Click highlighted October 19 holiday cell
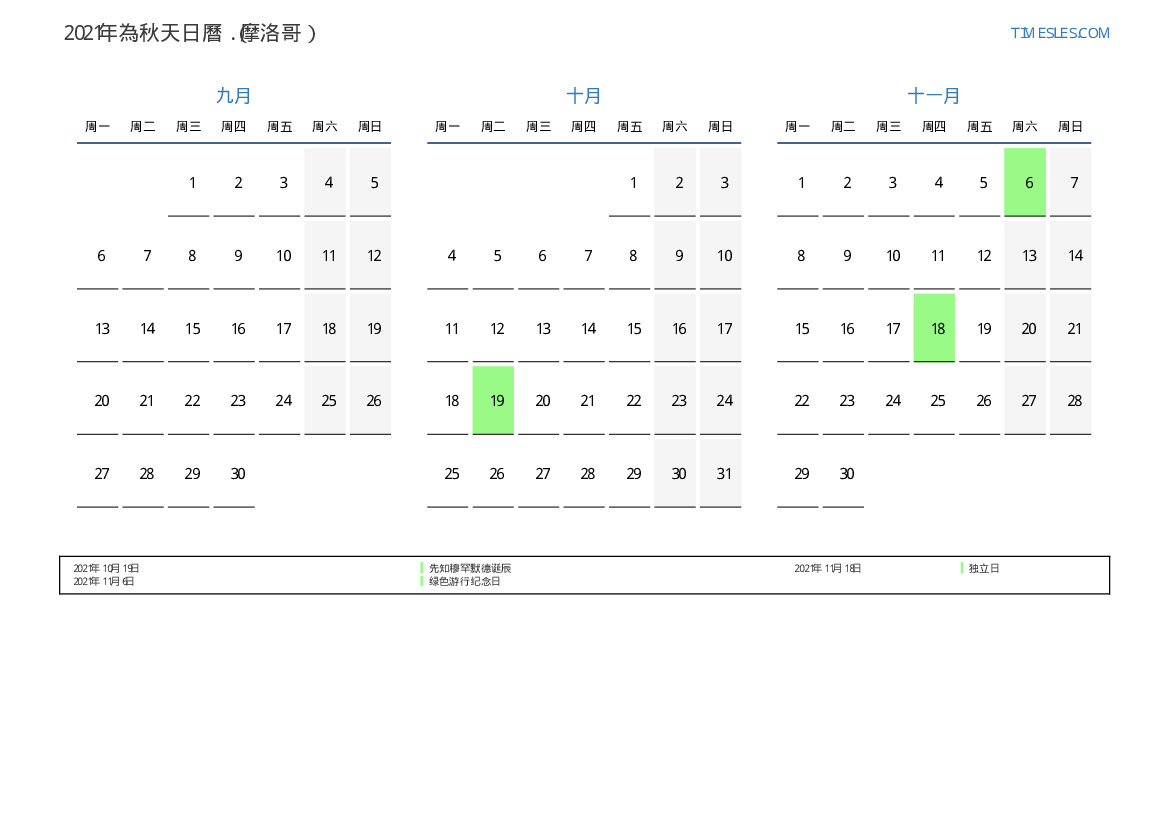This screenshot has width=1169, height=827. pyautogui.click(x=493, y=400)
